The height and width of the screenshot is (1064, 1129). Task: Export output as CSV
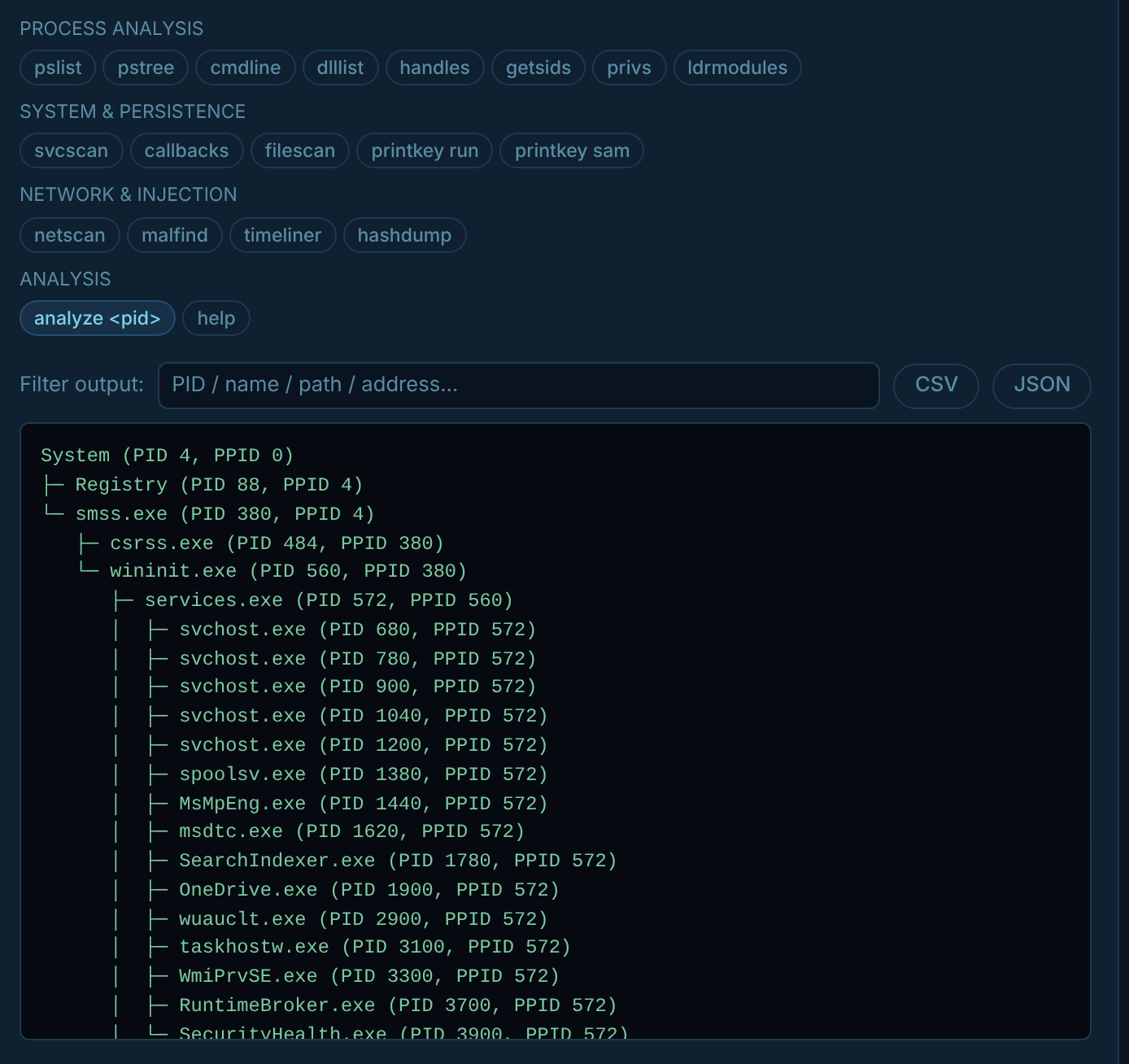[x=935, y=385]
